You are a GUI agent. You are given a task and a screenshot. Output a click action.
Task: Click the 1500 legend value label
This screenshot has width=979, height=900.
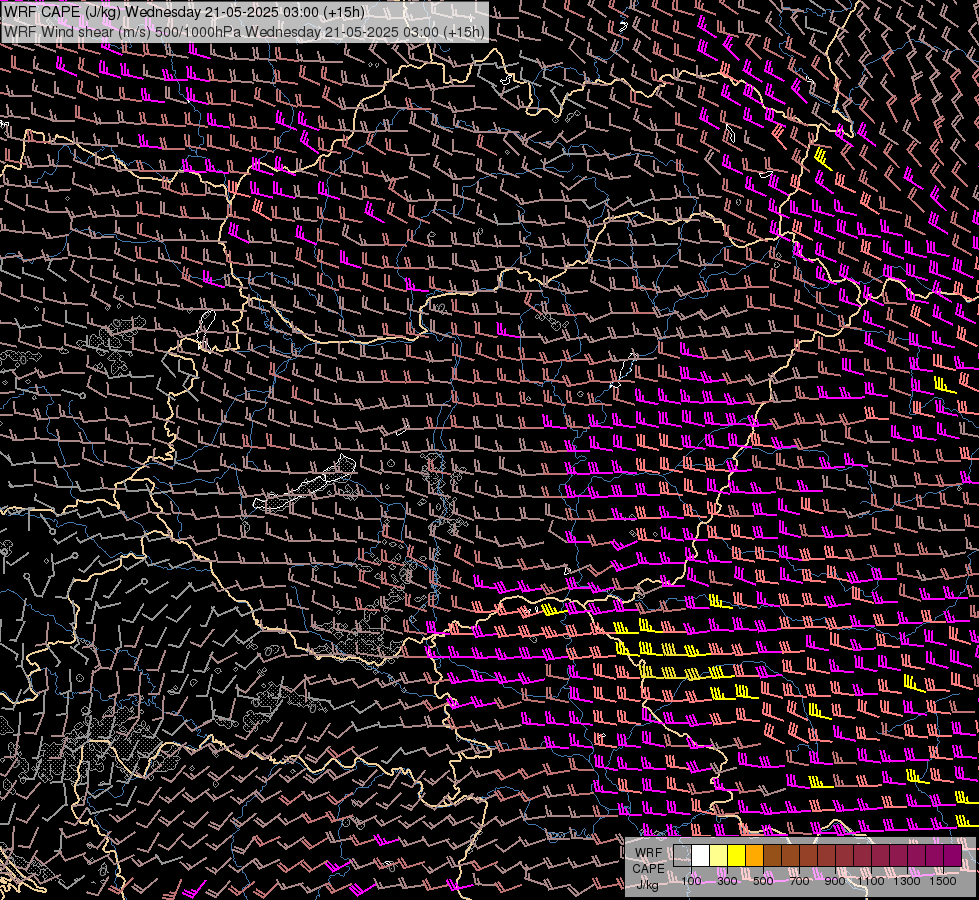click(943, 881)
